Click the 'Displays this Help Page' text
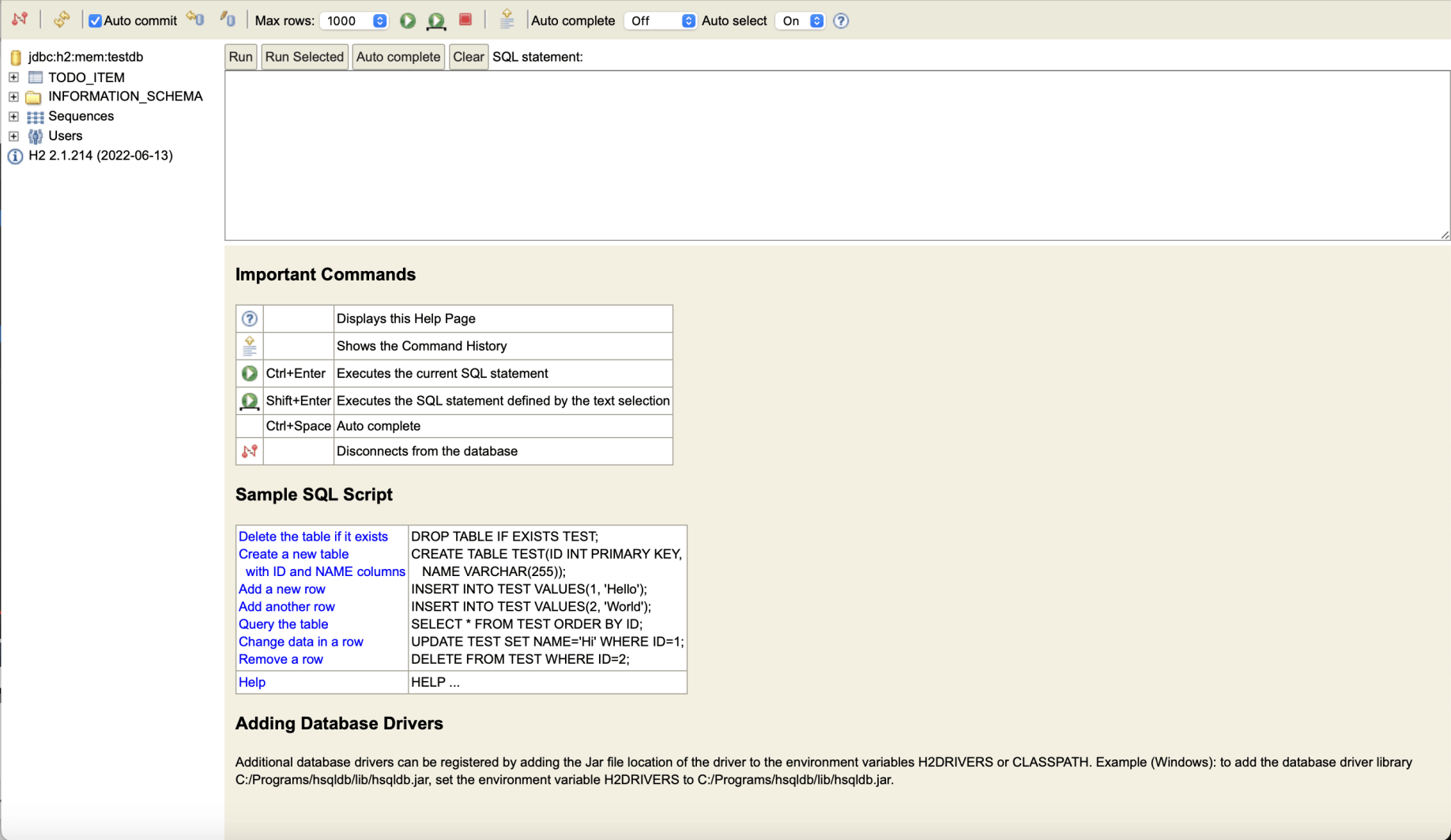This screenshot has height=840, width=1451. pyautogui.click(x=406, y=318)
